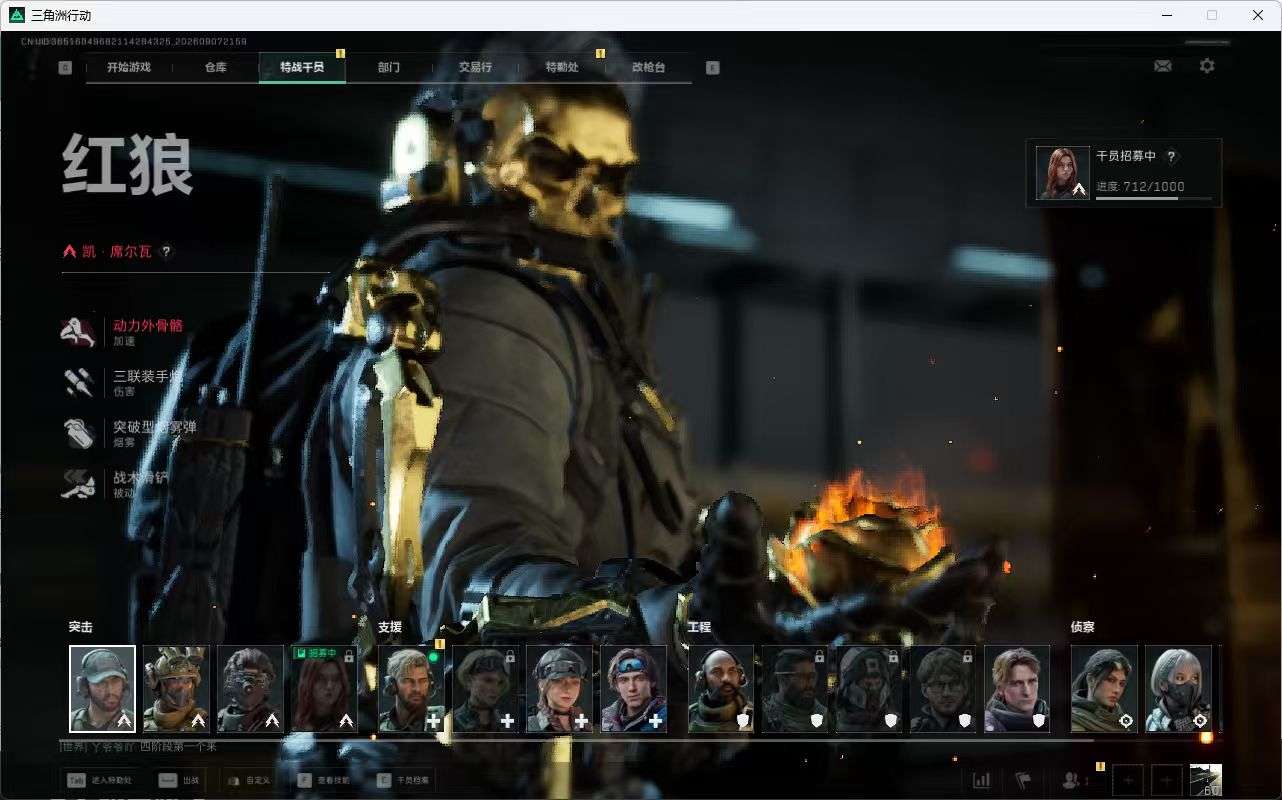Open the 改枪台 tab

pos(648,67)
